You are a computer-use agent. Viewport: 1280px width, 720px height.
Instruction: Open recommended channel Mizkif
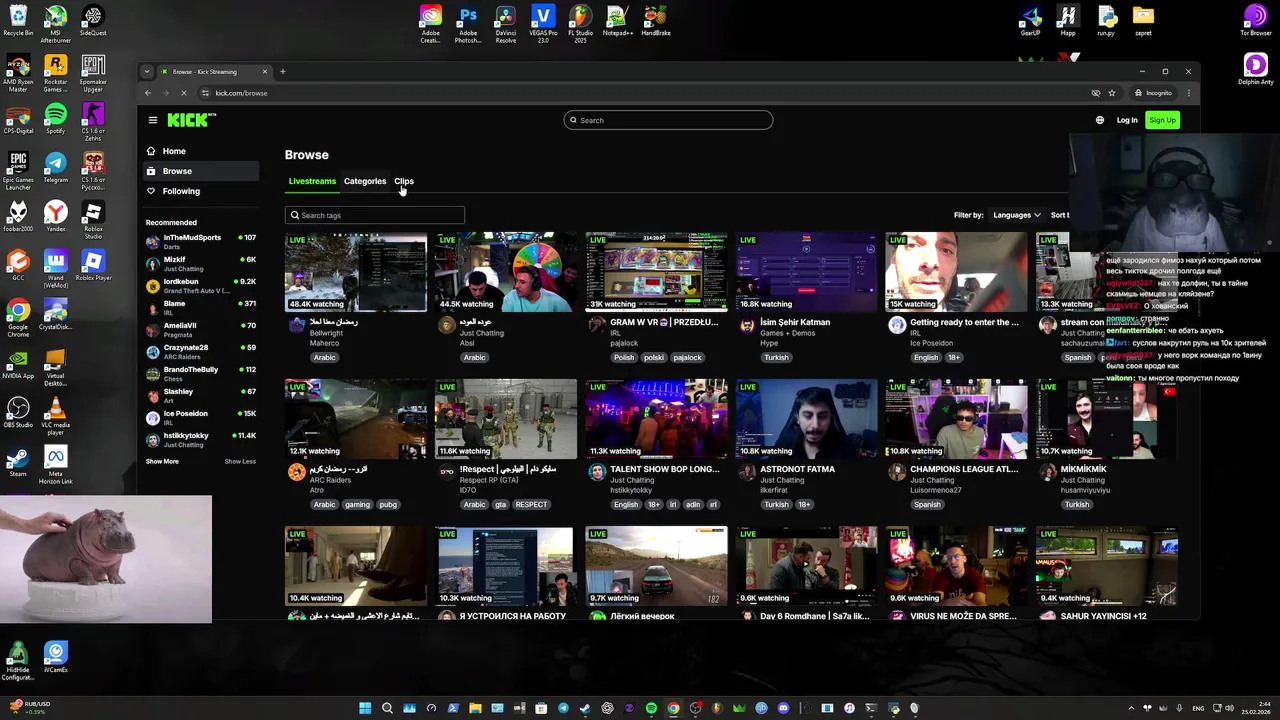[201, 263]
